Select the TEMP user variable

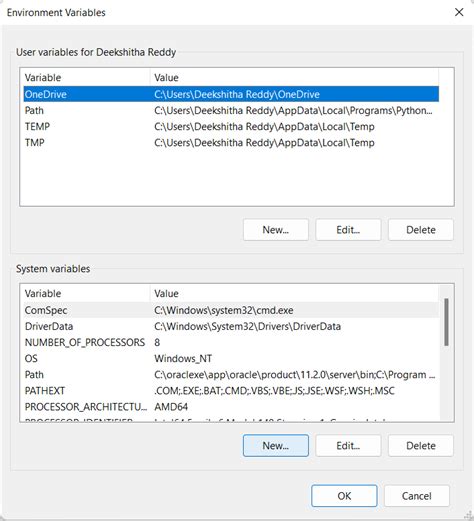231,127
